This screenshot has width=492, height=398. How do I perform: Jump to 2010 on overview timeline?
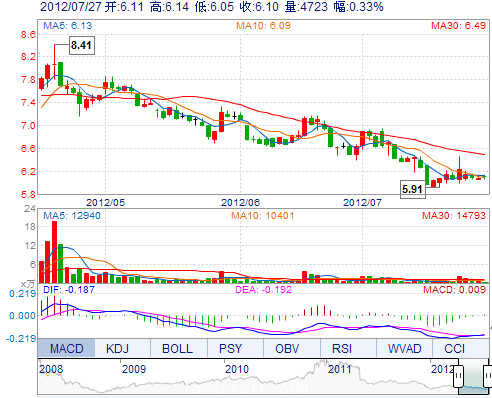237,369
